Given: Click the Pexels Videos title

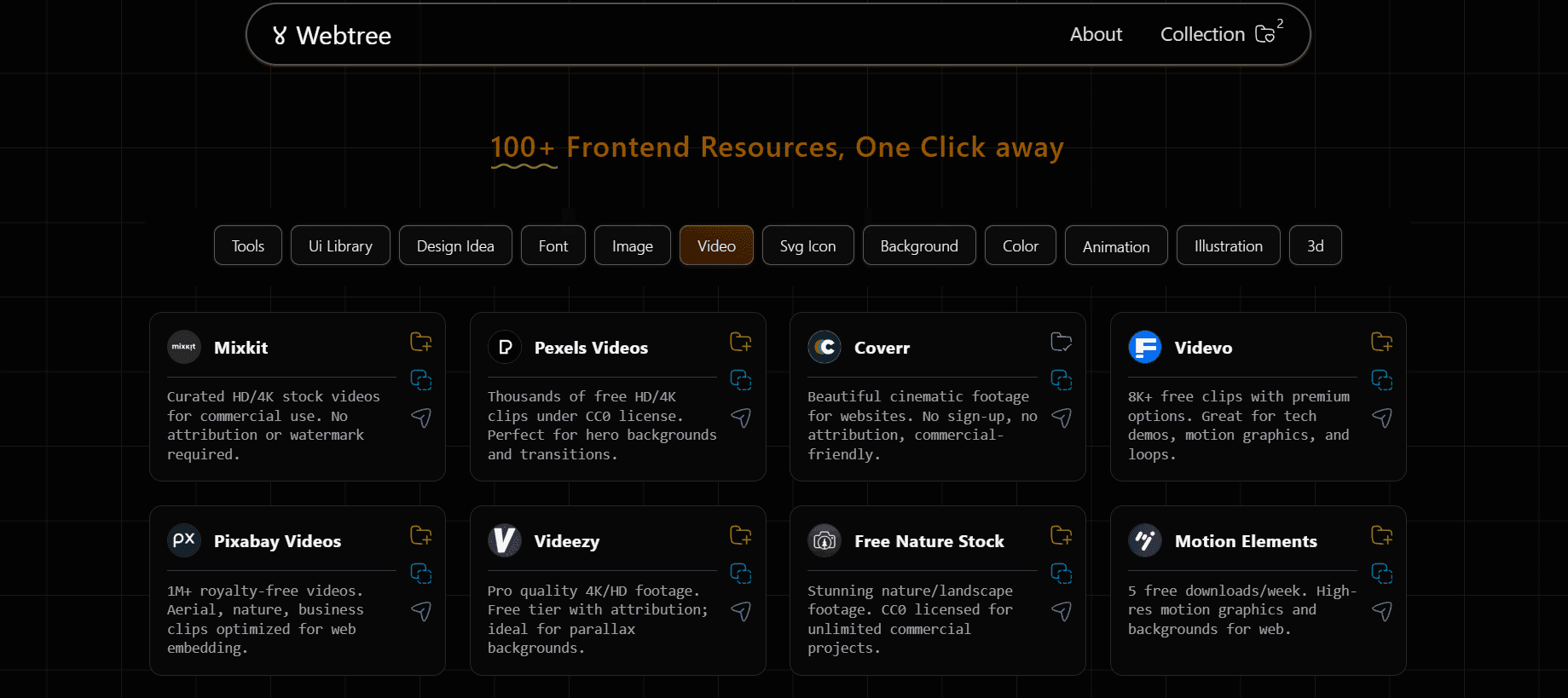Looking at the screenshot, I should point(591,348).
